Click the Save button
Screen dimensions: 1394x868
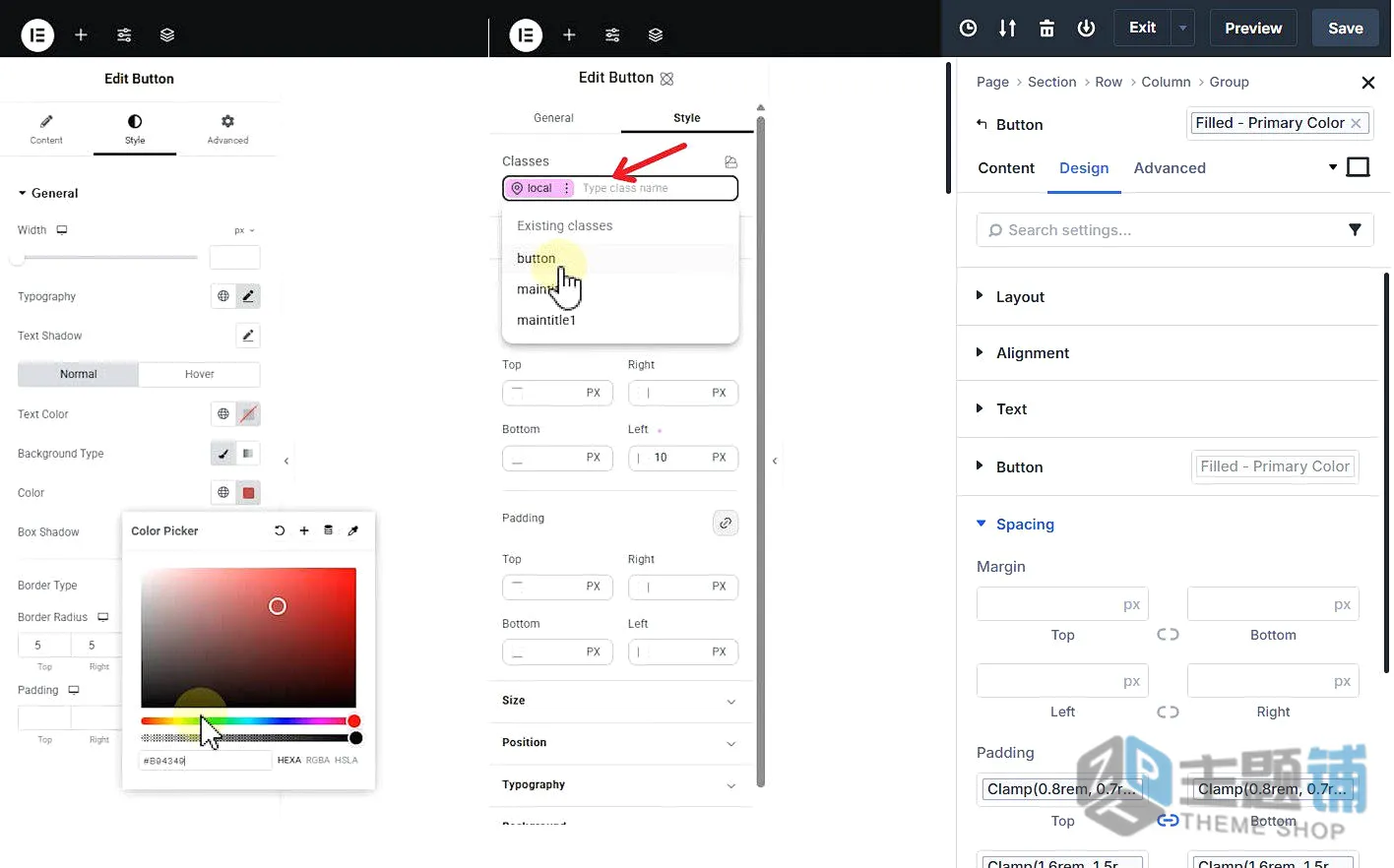[x=1345, y=29]
